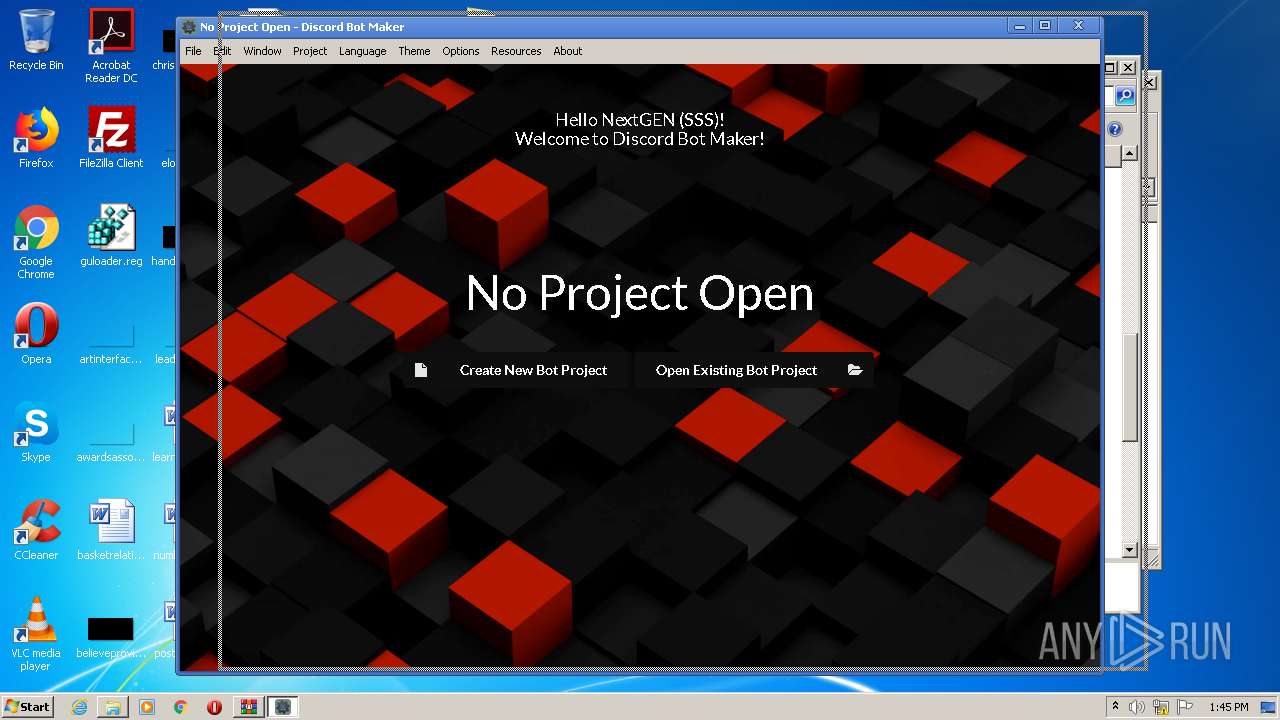The width and height of the screenshot is (1280, 720).
Task: Select the Opera desktop icon
Action: 36,334
